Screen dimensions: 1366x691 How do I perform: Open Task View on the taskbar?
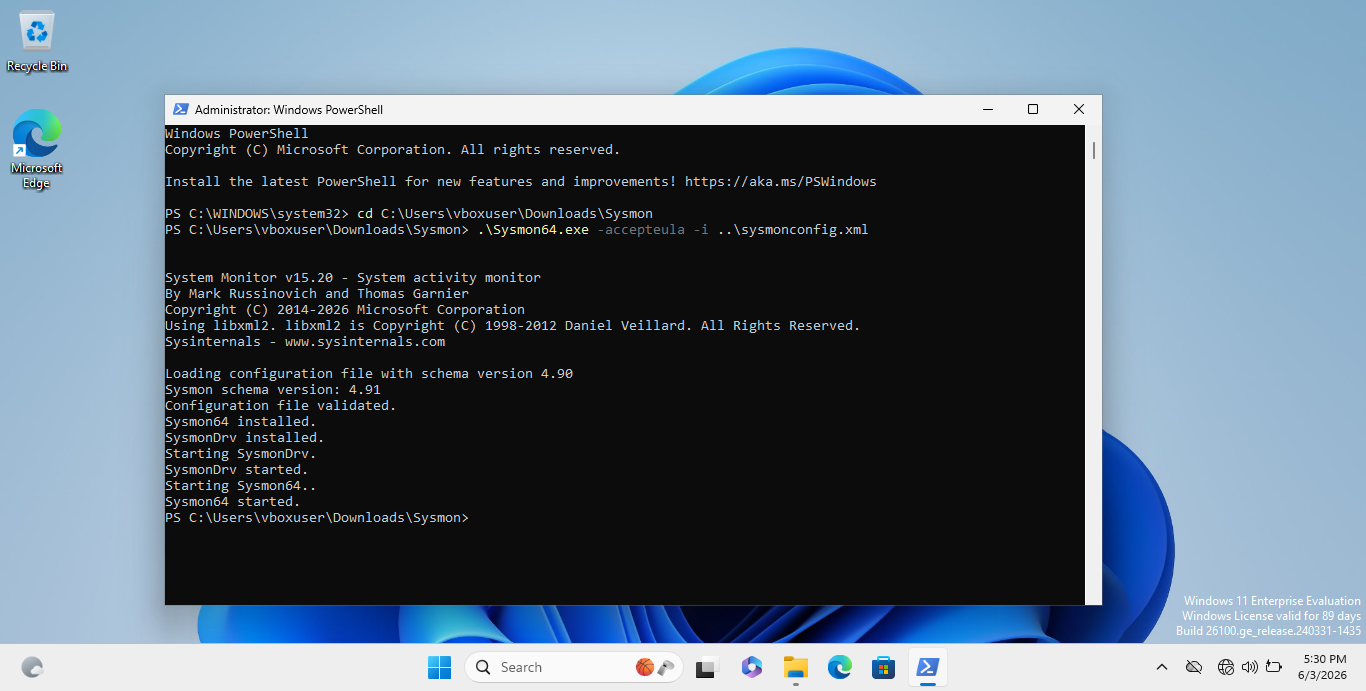(708, 667)
